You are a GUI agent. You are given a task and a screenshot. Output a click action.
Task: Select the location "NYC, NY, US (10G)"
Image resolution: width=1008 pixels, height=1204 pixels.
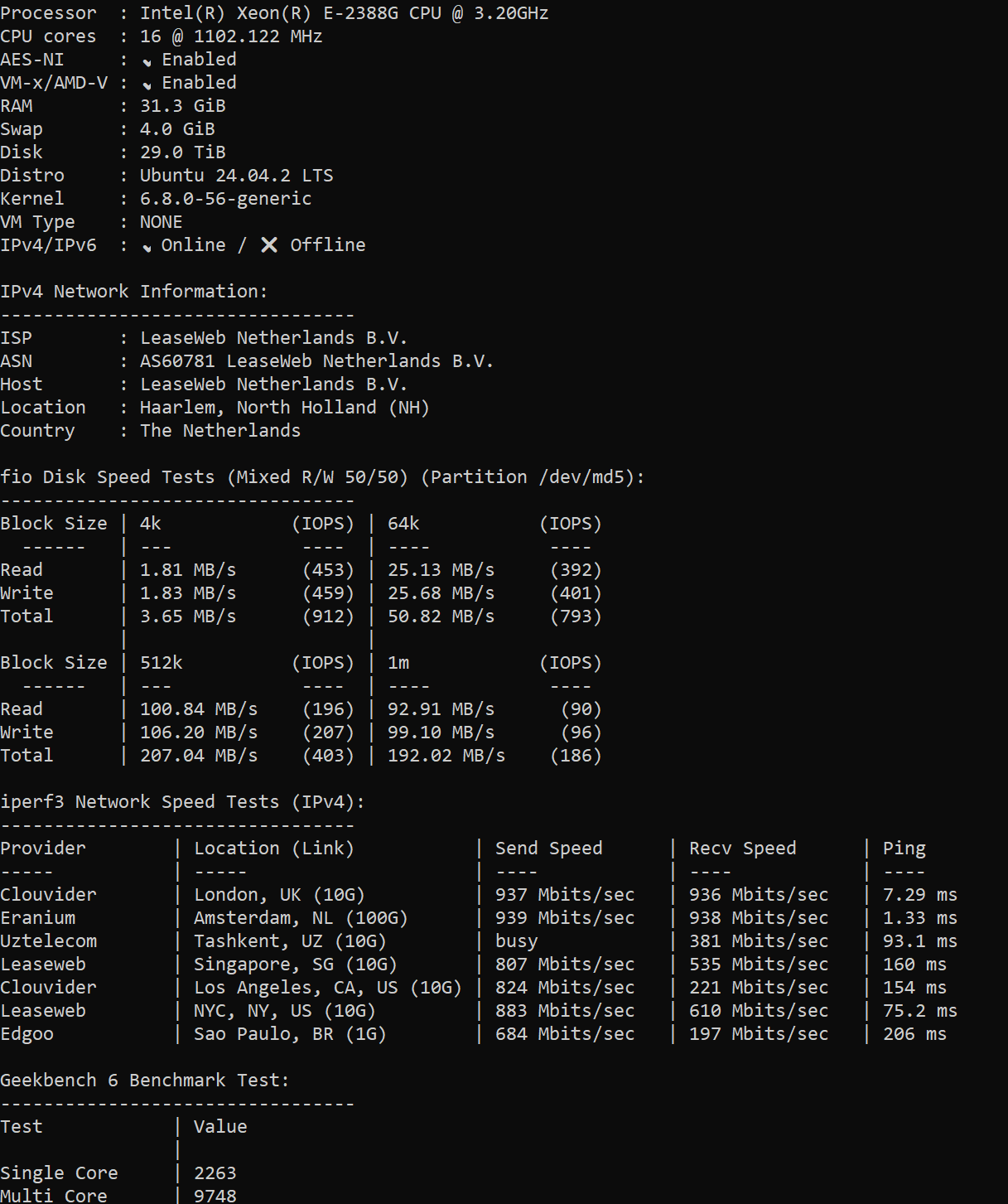(x=285, y=1011)
